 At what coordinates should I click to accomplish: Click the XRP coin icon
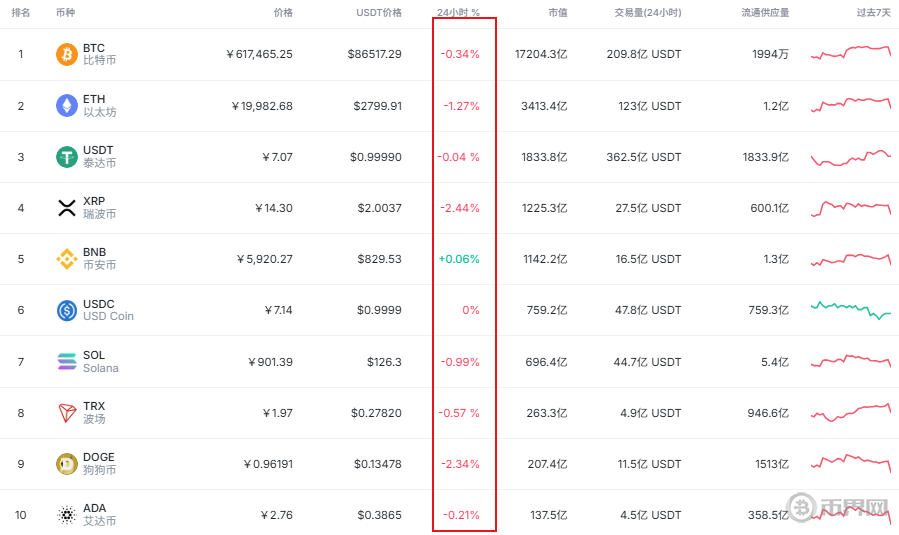coord(67,208)
